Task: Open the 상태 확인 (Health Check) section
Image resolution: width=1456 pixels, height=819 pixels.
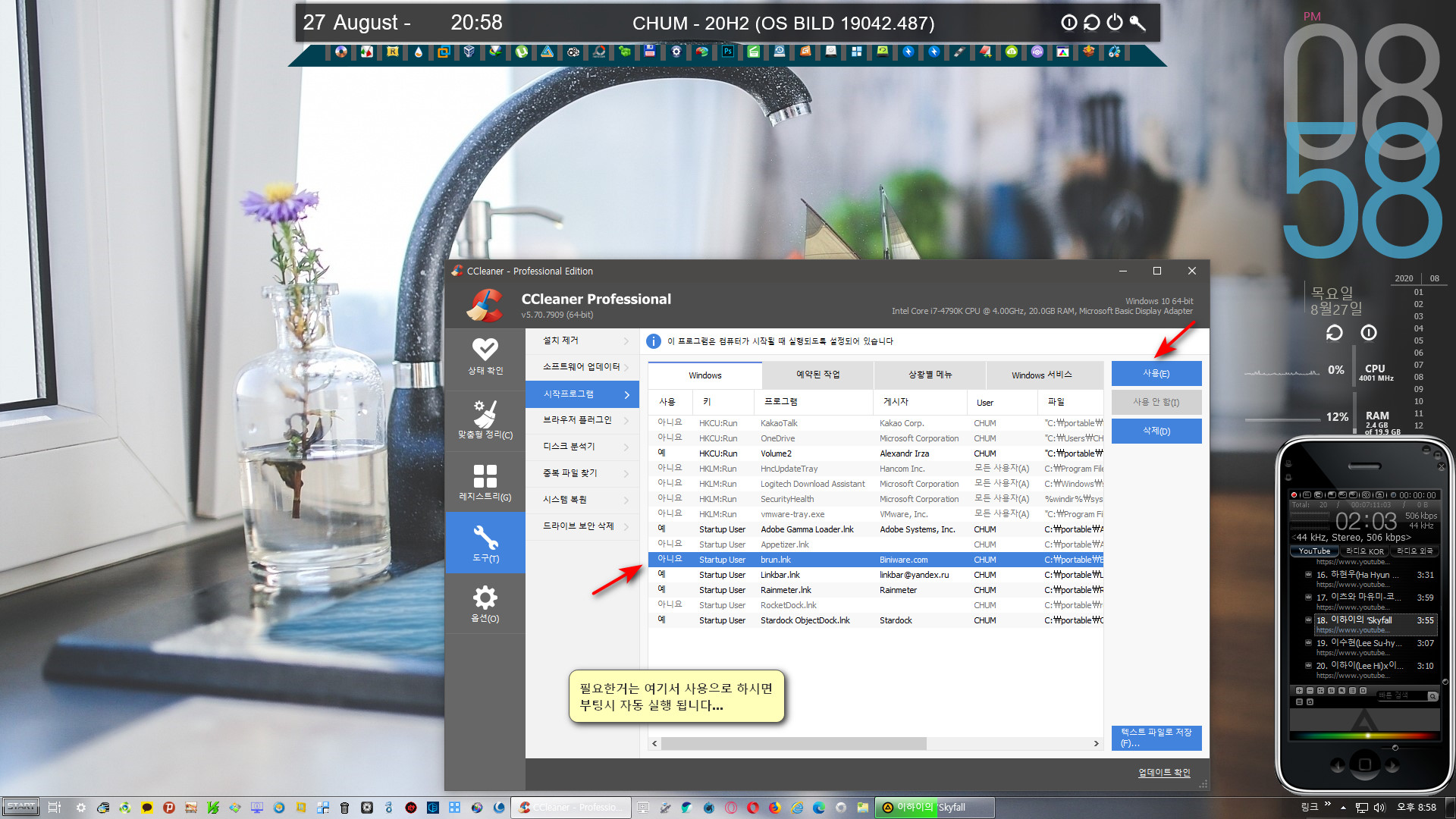Action: pyautogui.click(x=485, y=357)
